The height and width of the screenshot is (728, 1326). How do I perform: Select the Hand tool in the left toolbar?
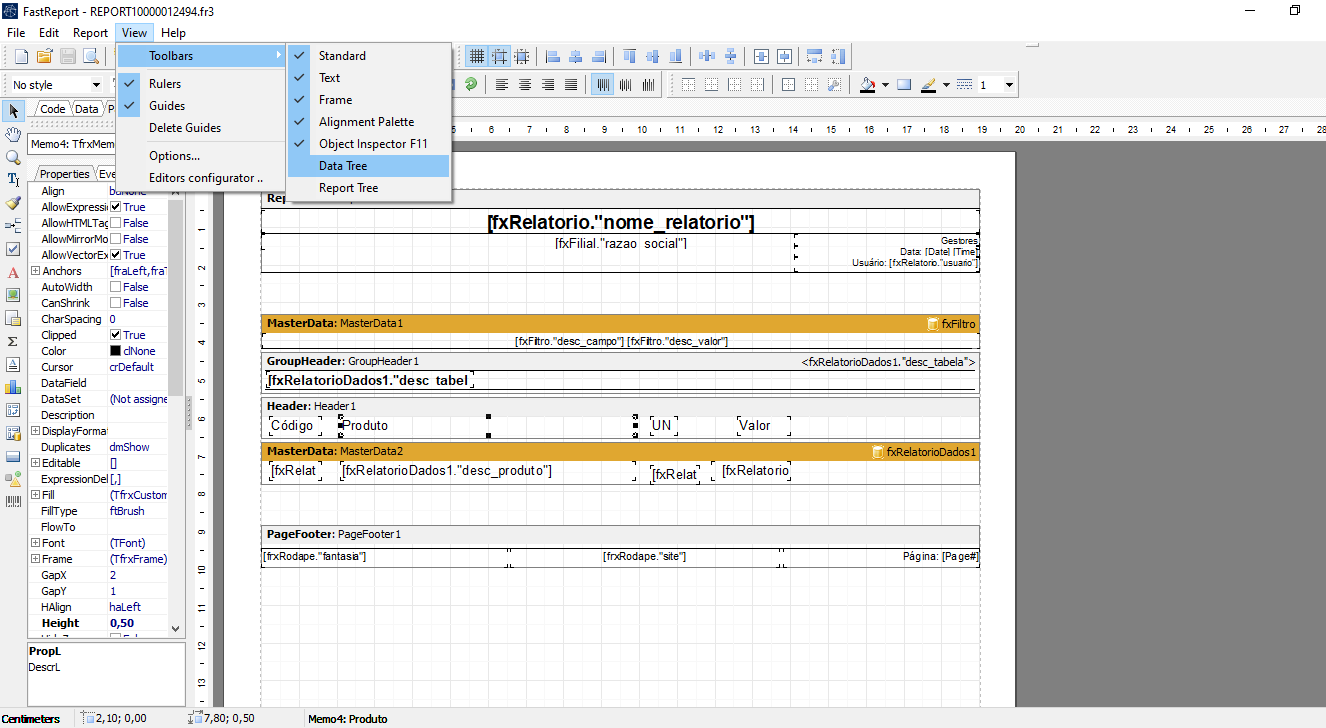pyautogui.click(x=13, y=134)
